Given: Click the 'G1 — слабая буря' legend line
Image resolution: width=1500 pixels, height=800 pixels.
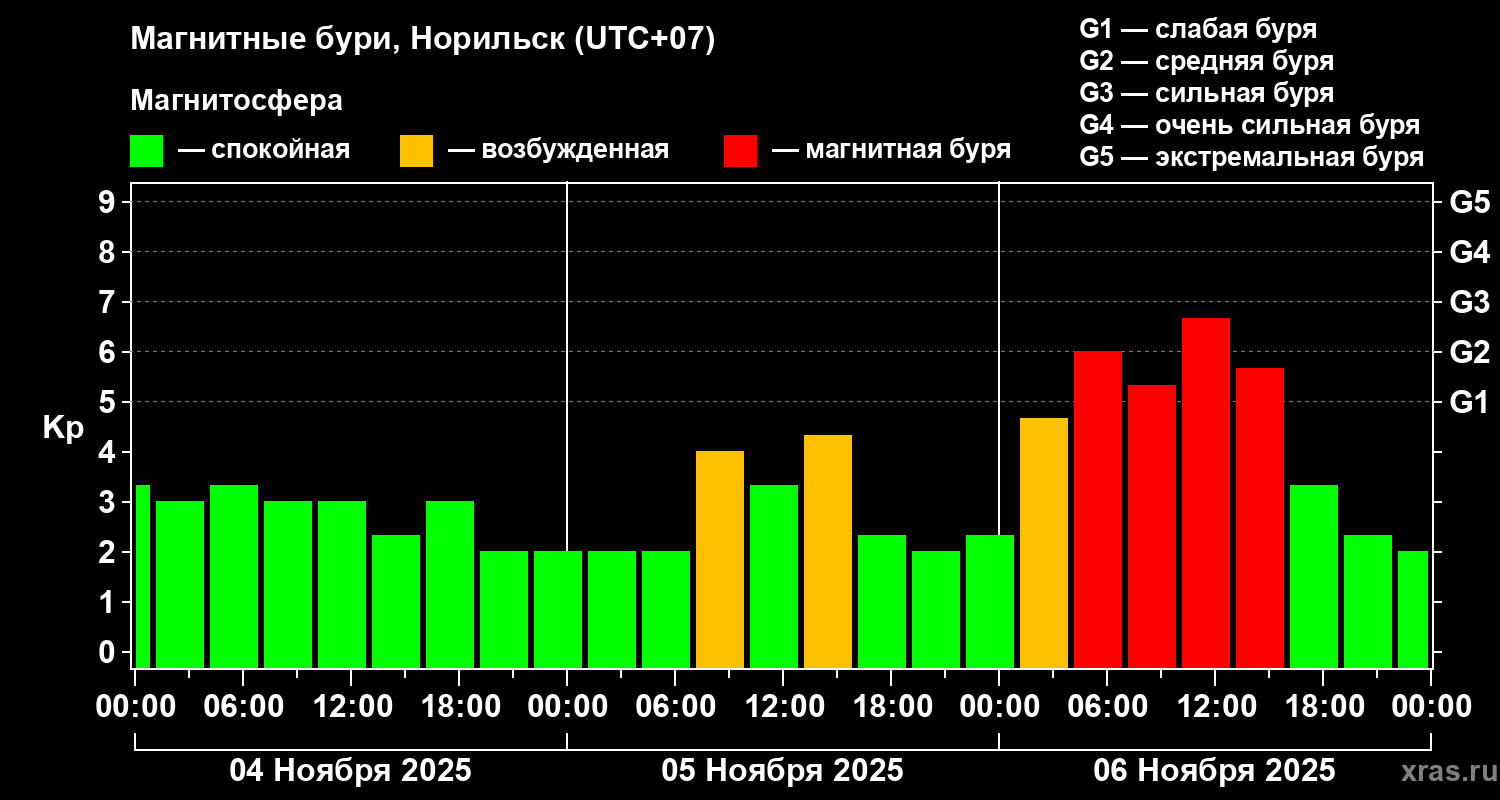Looking at the screenshot, I should pos(1198,29).
